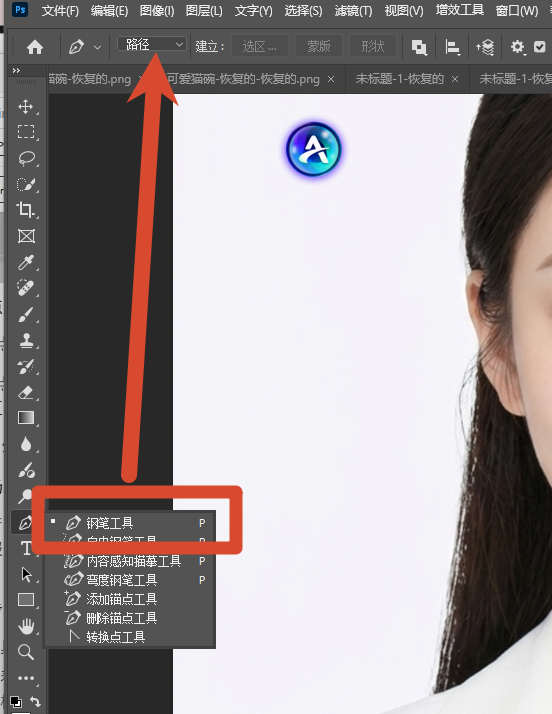Select the Gradient tool

[x=26, y=418]
